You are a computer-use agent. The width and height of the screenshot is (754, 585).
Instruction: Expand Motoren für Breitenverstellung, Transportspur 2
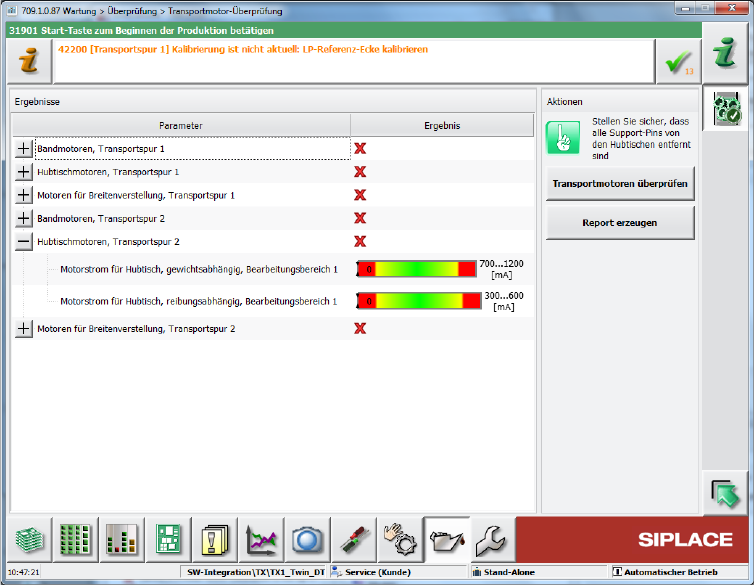[x=24, y=329]
